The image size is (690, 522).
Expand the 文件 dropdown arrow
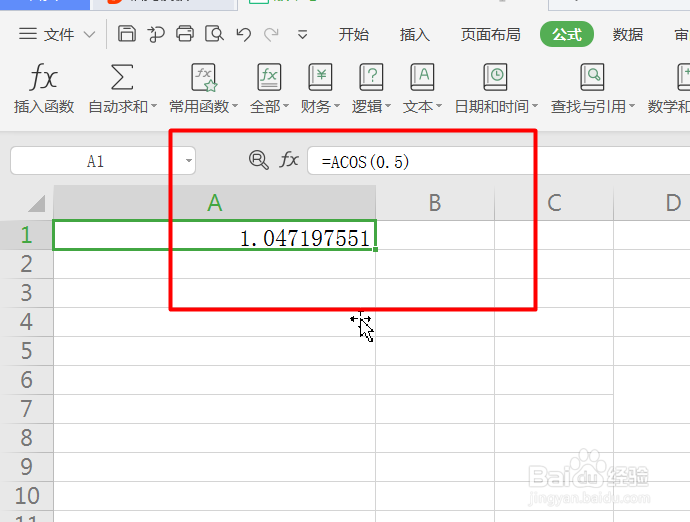pyautogui.click(x=89, y=35)
